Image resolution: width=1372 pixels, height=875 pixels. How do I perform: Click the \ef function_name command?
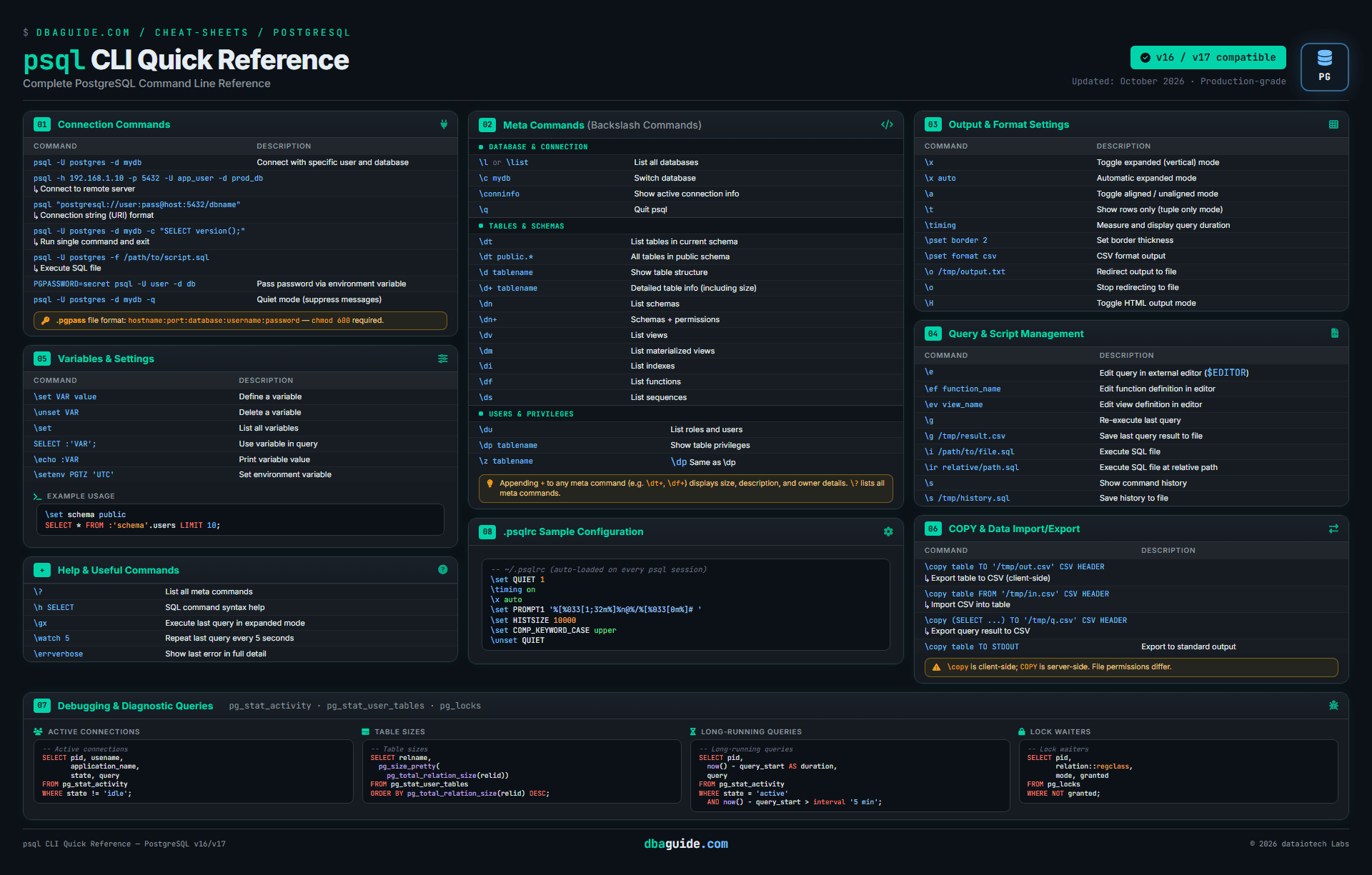963,389
